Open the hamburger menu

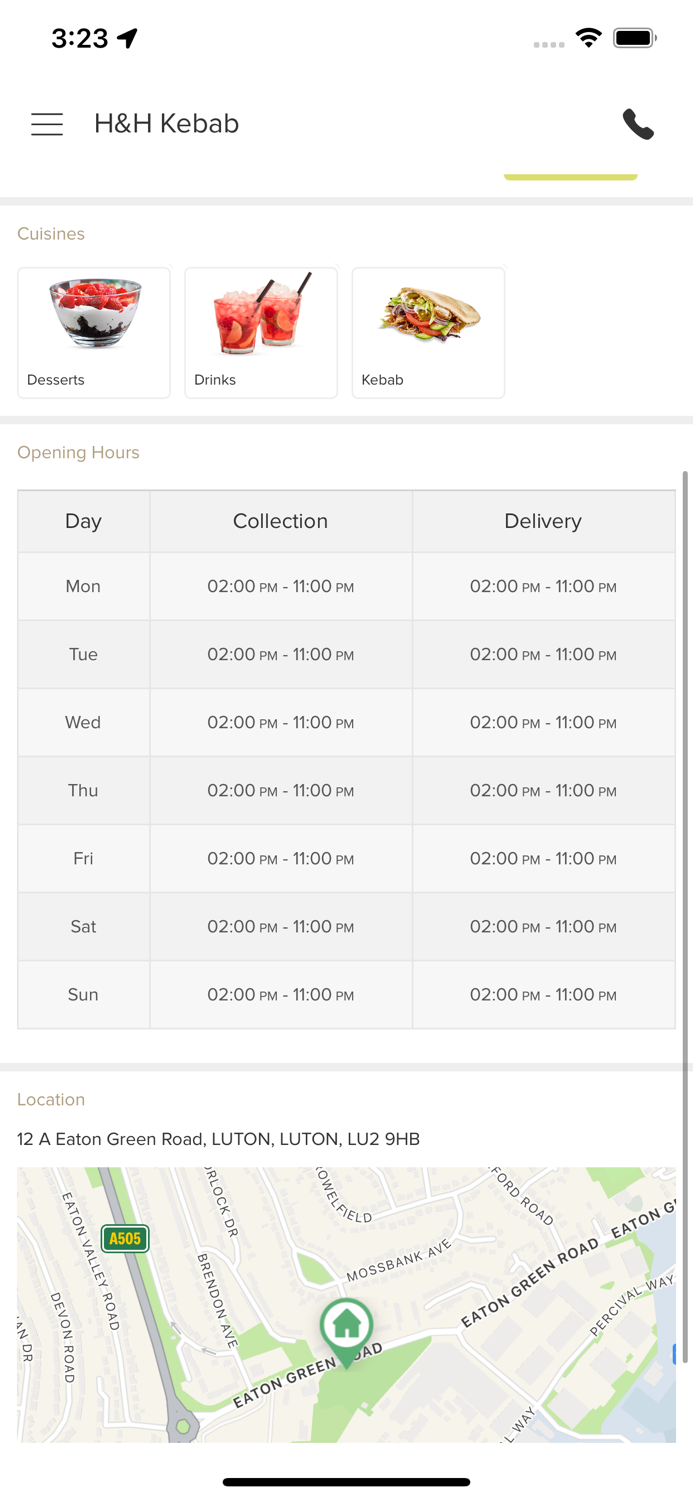47,124
